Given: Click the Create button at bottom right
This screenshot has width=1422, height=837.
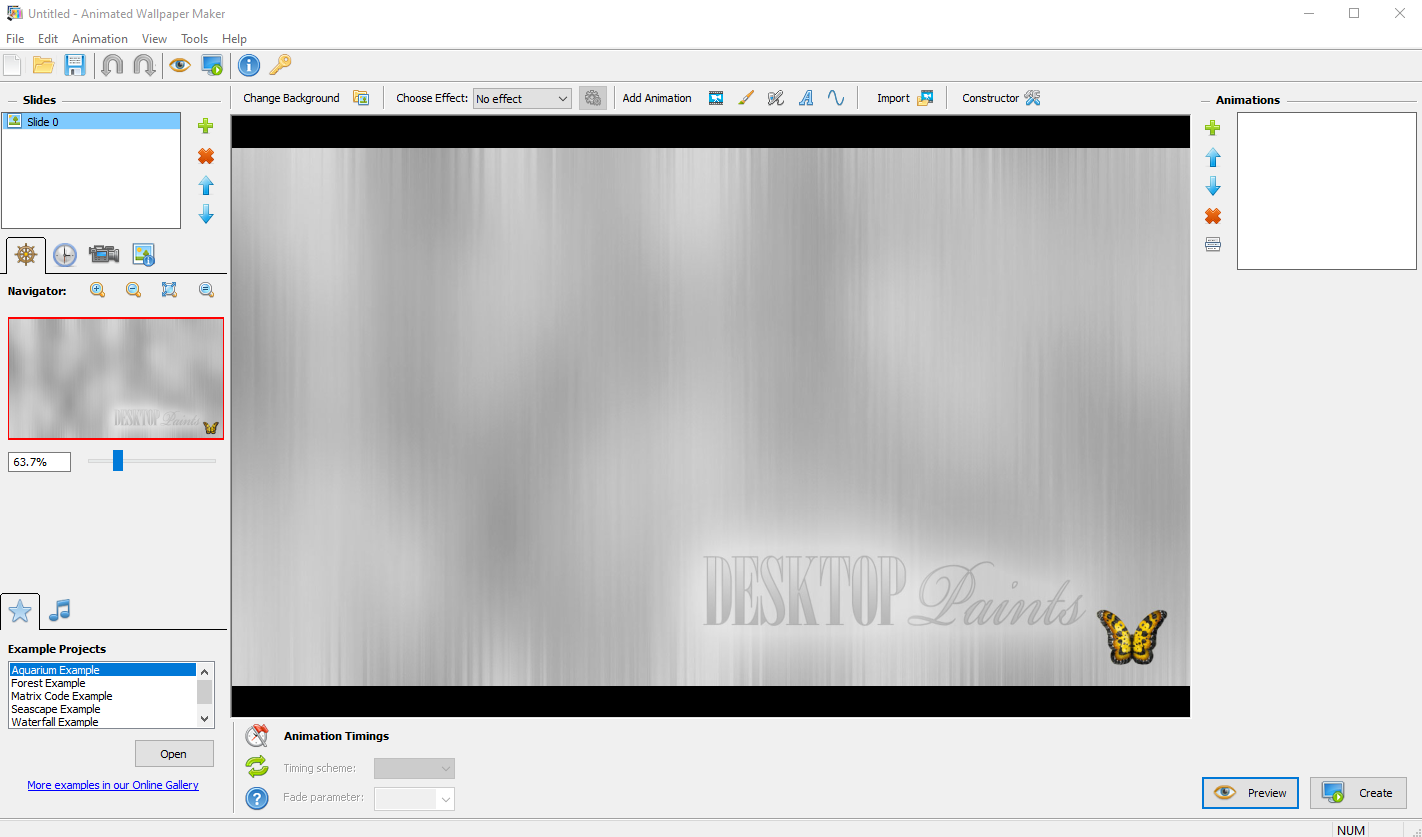Looking at the screenshot, I should click(1358, 793).
